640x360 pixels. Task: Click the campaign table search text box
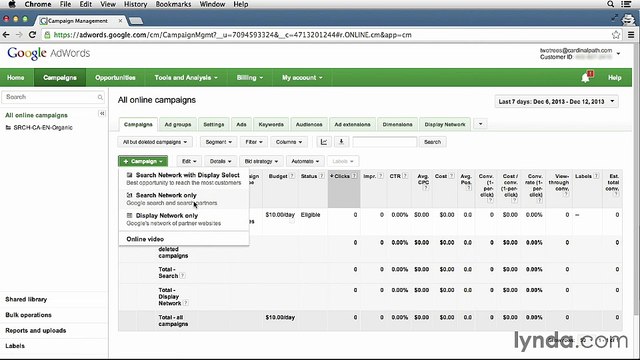[384, 142]
